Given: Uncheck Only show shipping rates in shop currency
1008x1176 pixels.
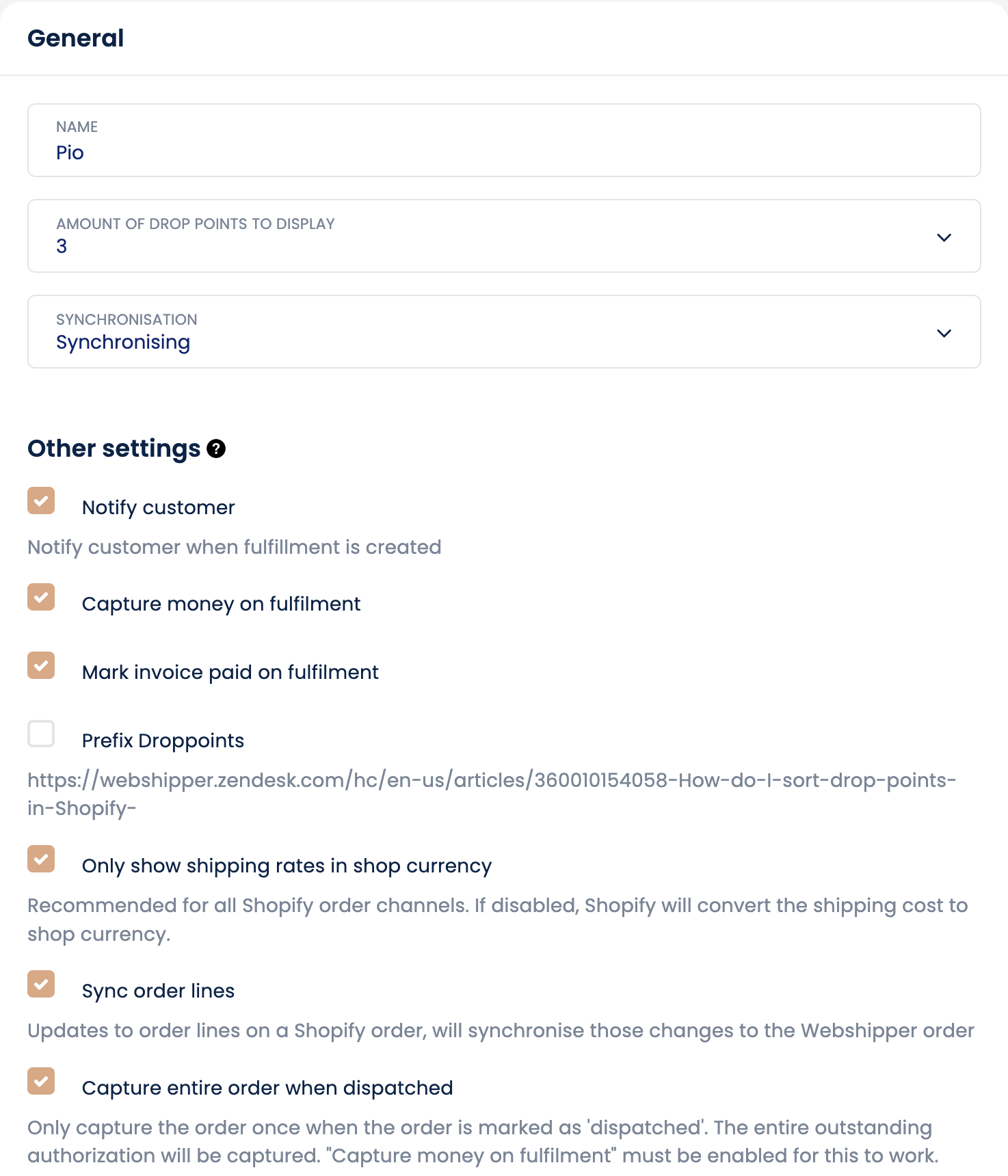Looking at the screenshot, I should click(x=41, y=859).
